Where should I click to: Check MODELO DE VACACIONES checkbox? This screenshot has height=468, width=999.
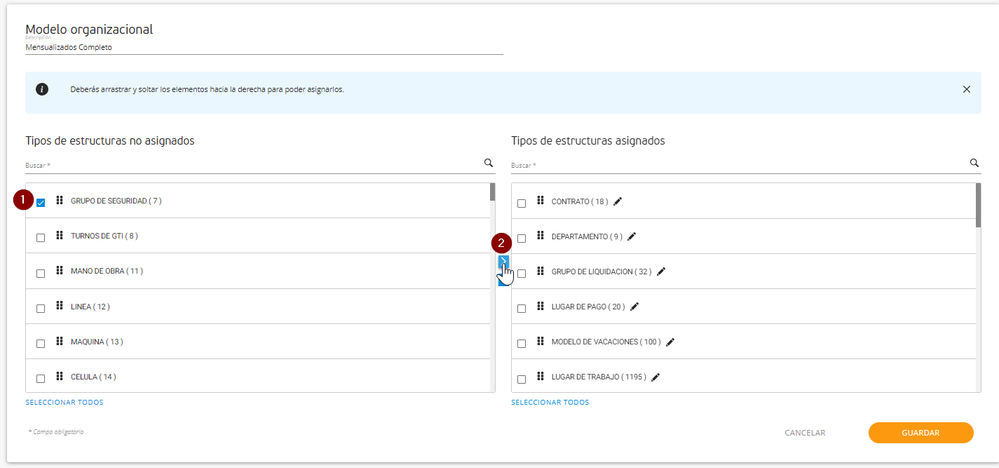coord(521,344)
